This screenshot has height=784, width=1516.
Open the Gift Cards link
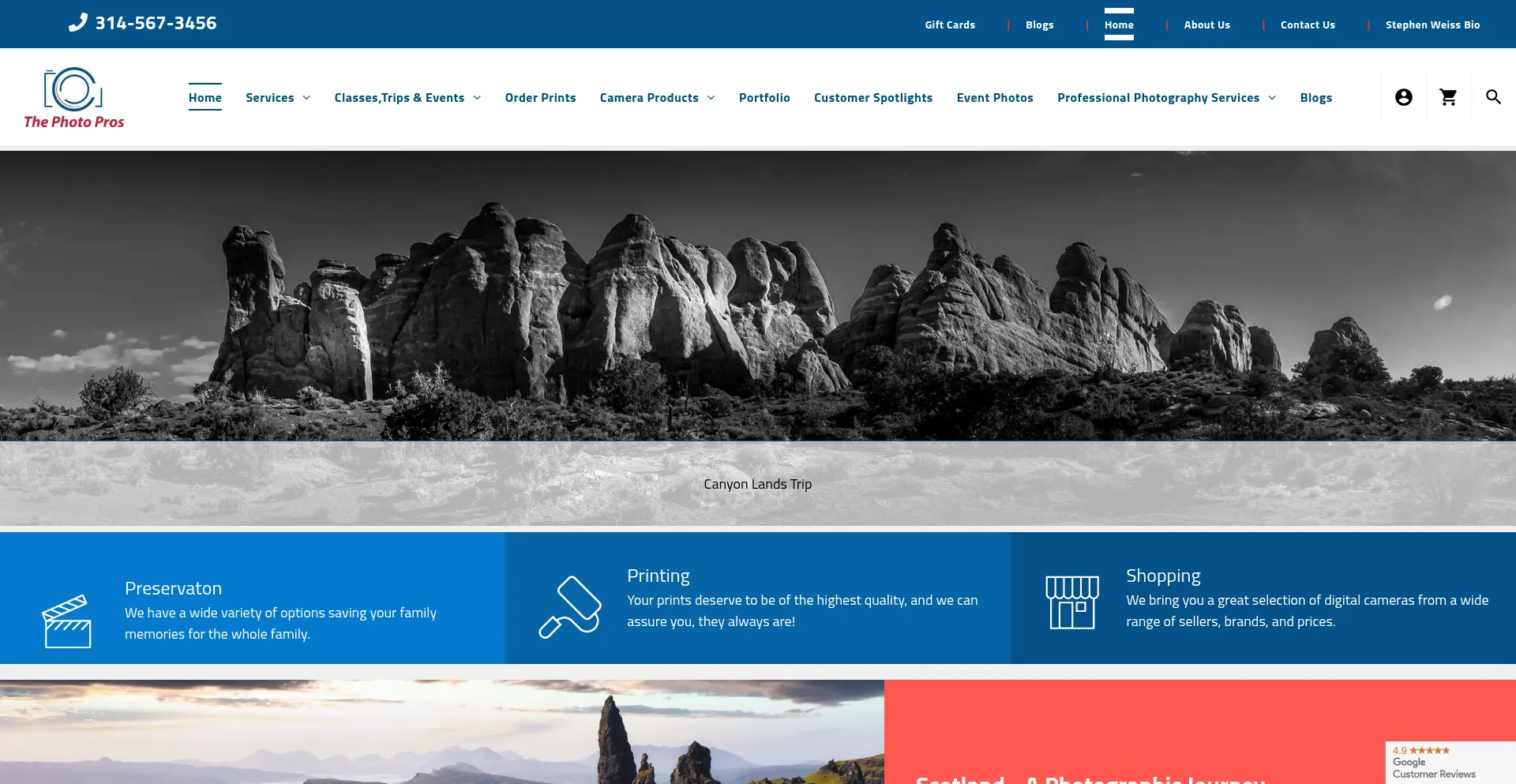point(949,25)
